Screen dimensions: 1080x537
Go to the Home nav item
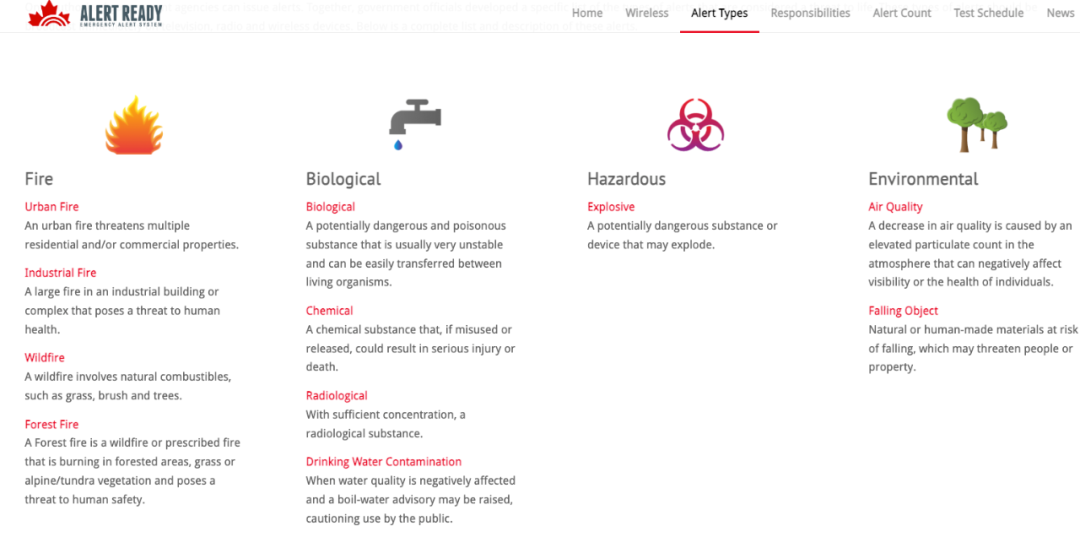(x=587, y=13)
